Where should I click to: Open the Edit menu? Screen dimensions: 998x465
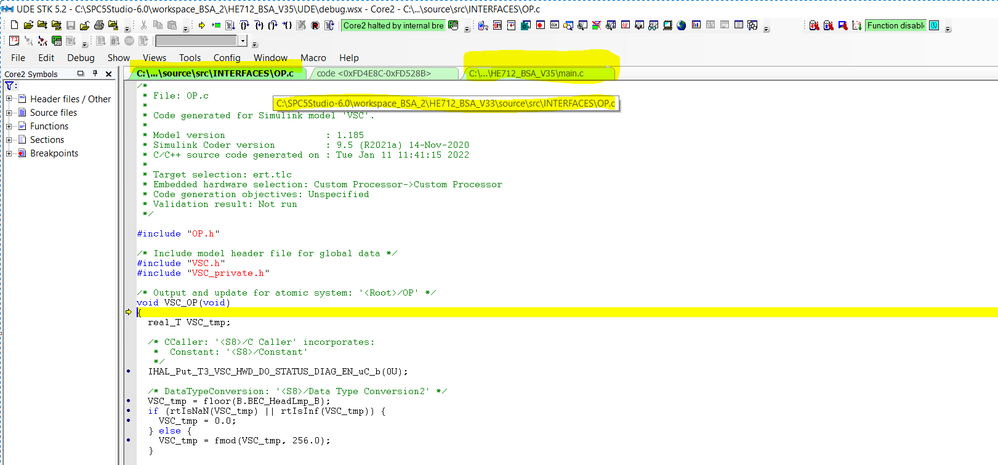pos(46,57)
